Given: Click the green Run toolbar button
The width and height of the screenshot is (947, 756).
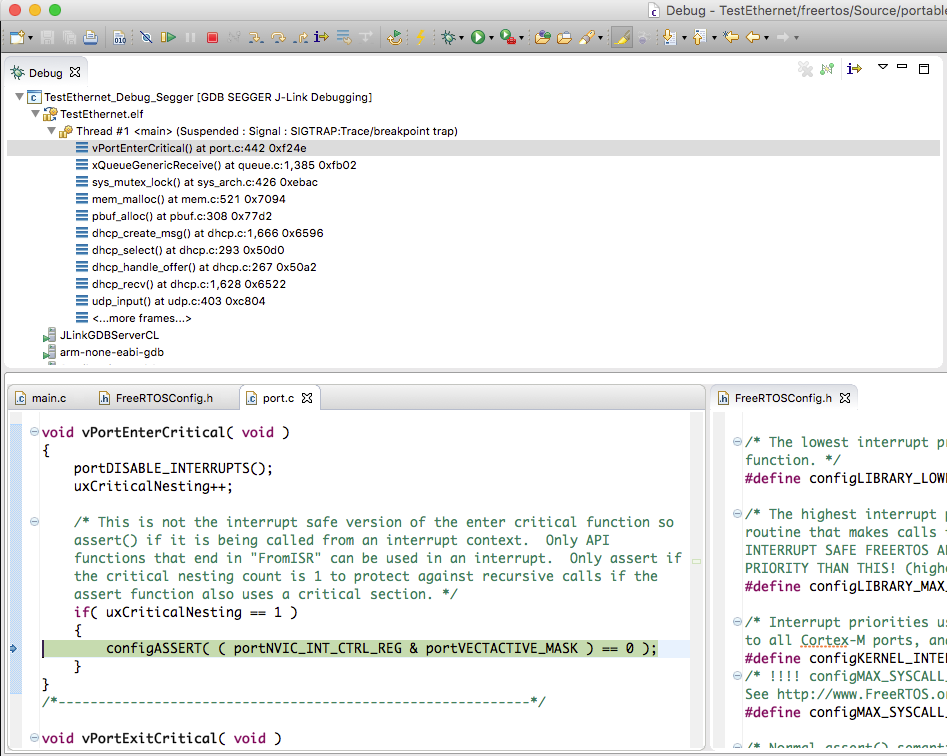Looking at the screenshot, I should tap(478, 37).
